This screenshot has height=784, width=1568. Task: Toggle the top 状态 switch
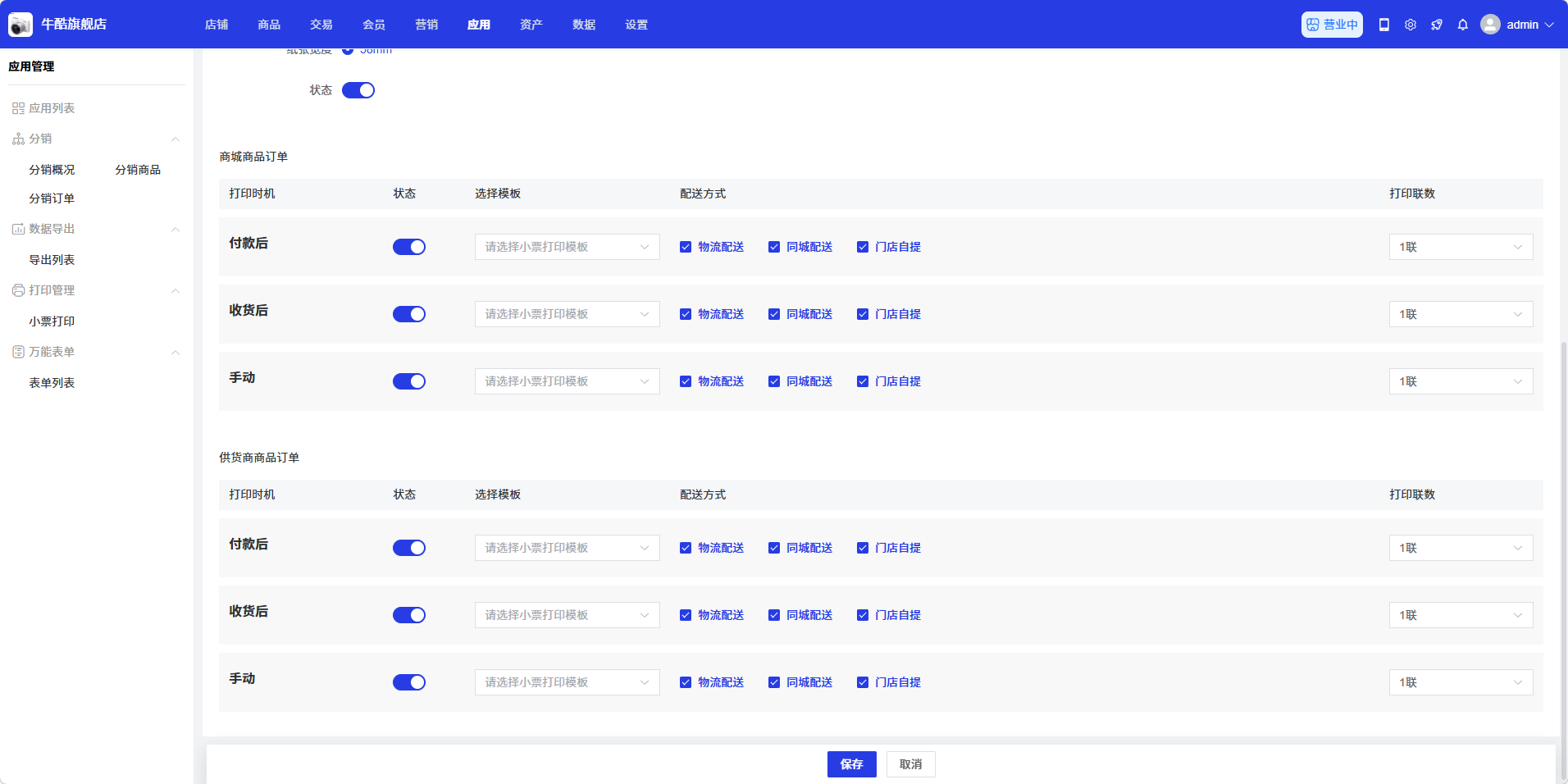click(358, 90)
